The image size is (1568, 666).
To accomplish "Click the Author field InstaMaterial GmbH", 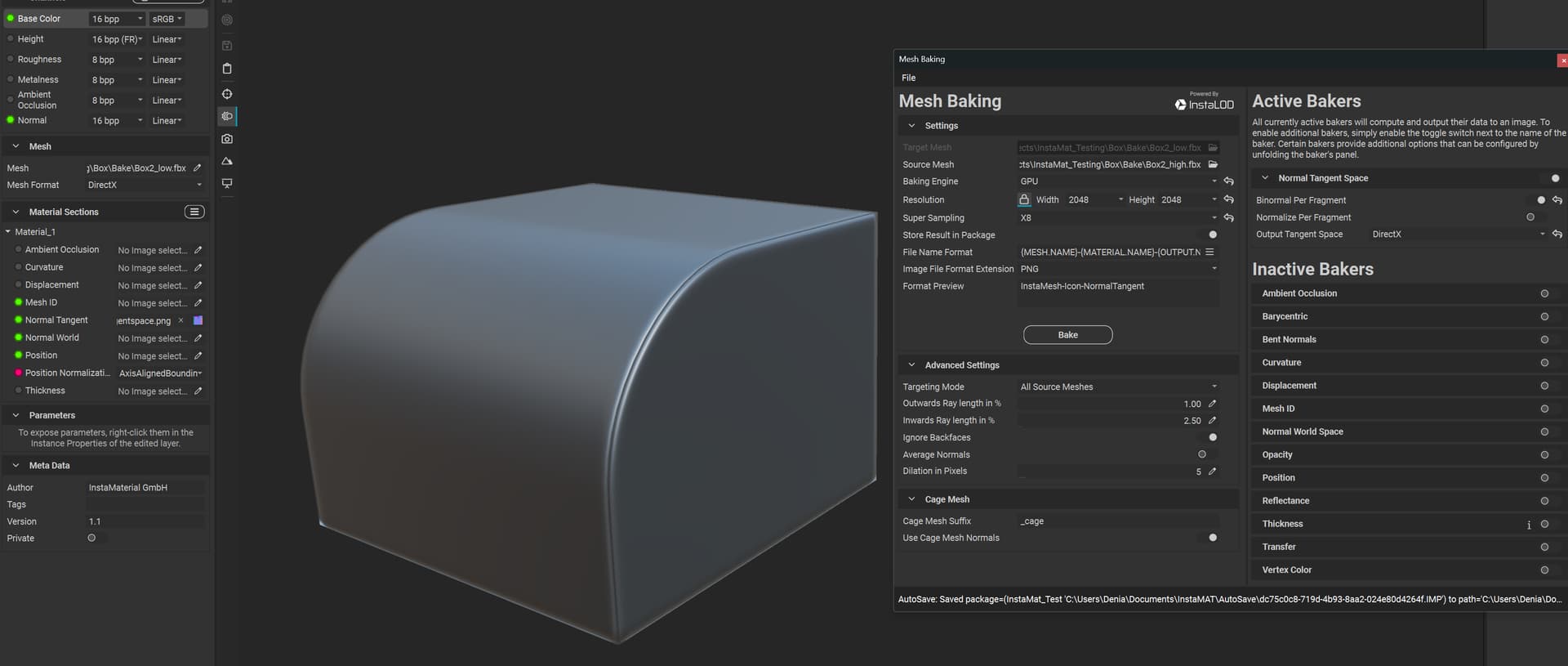I will pos(145,488).
